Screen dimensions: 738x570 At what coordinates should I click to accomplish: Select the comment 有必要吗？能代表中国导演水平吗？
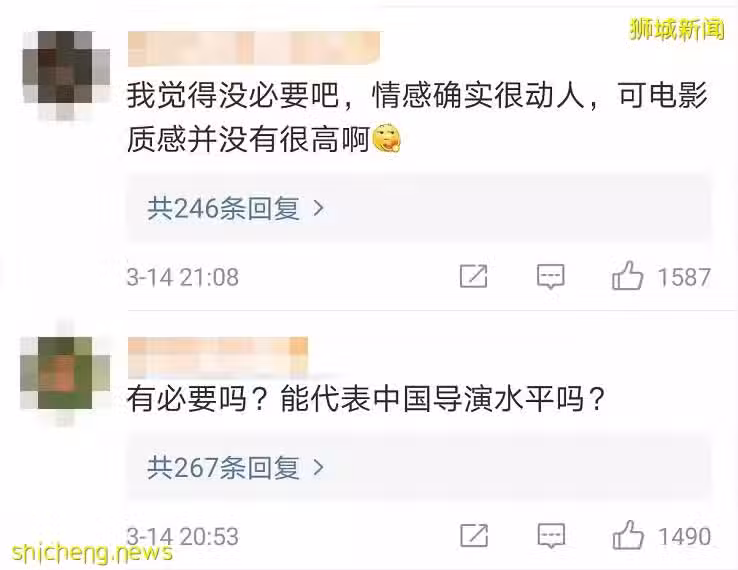366,399
